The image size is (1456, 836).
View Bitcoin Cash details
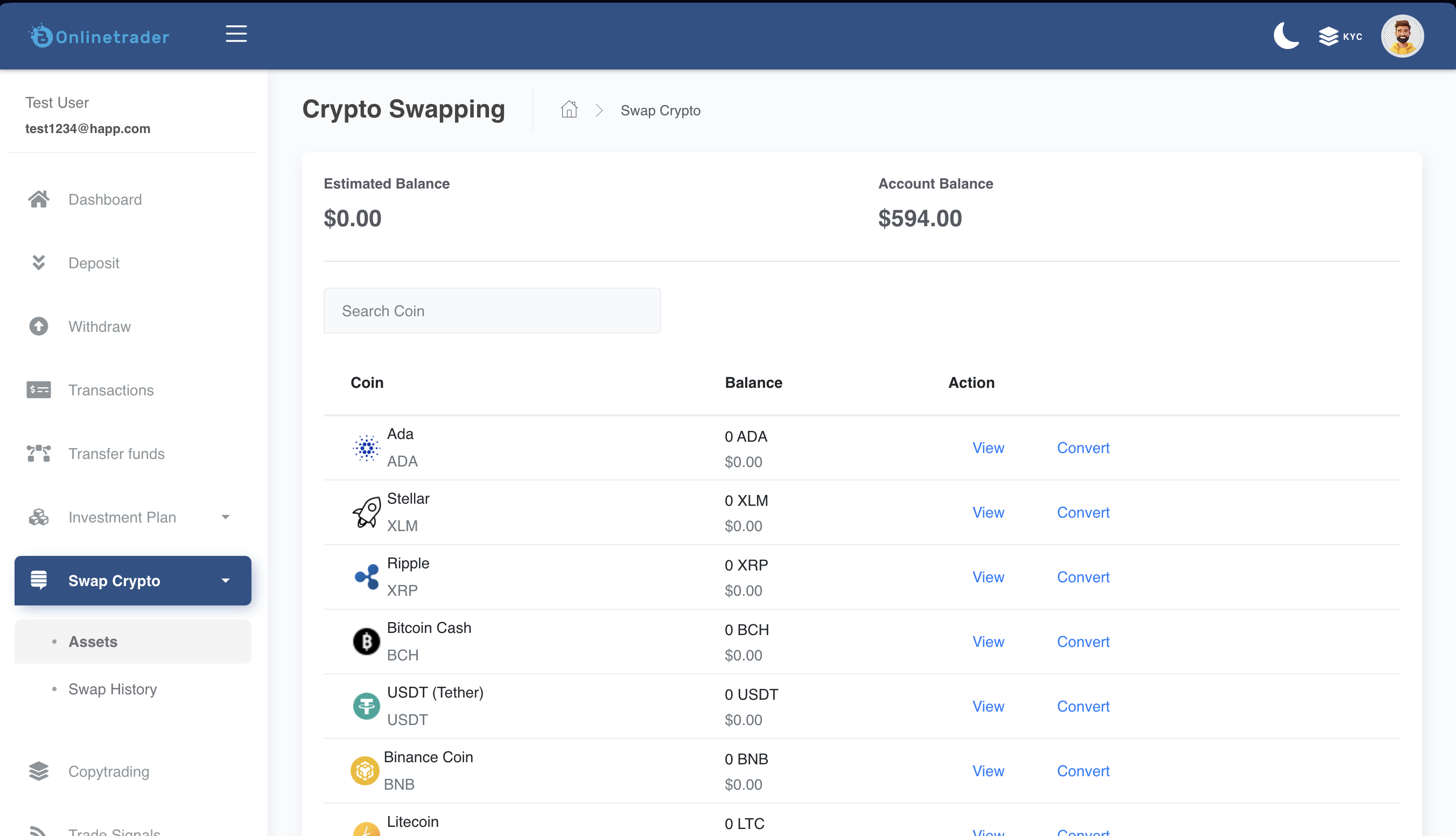pos(988,642)
